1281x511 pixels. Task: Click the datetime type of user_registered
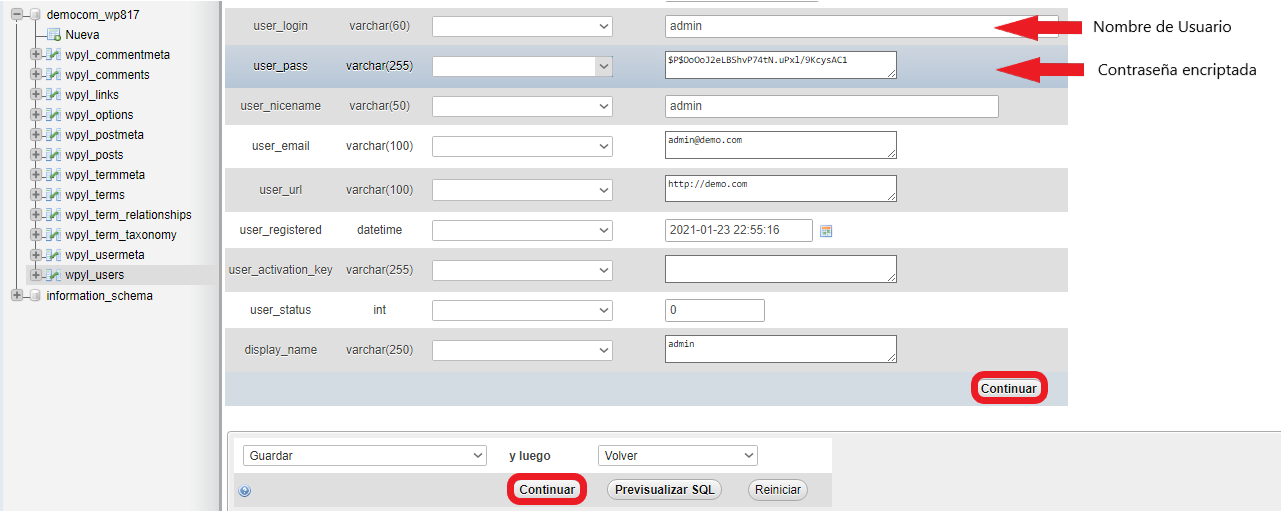click(x=380, y=230)
